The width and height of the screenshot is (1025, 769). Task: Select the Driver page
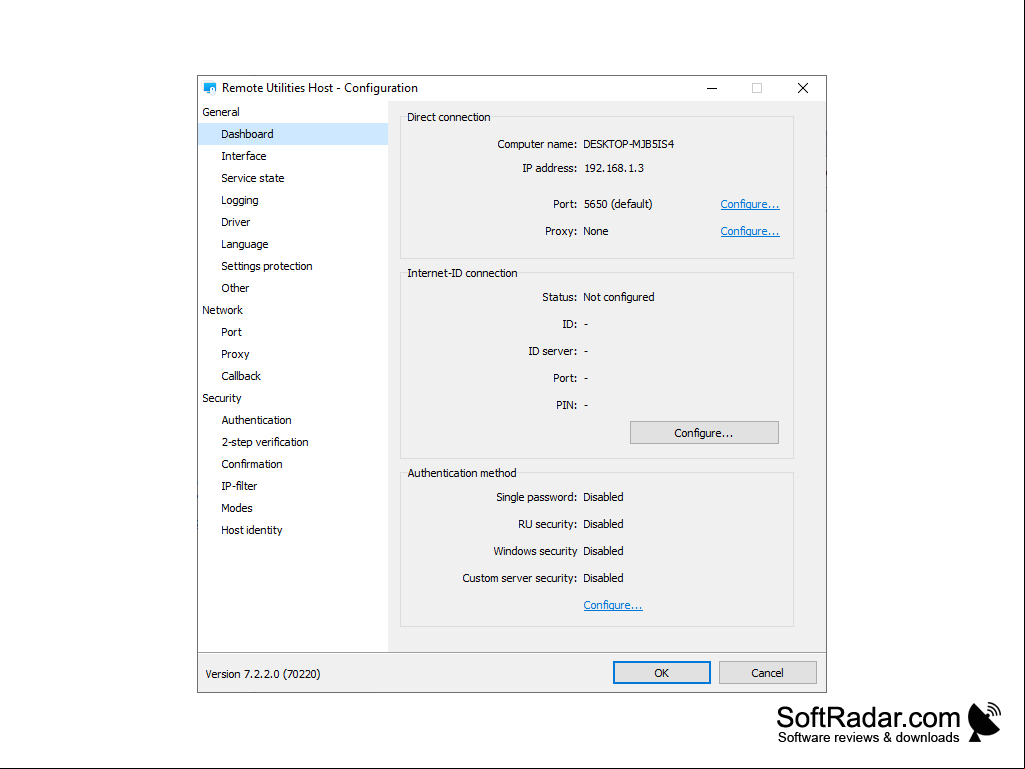pyautogui.click(x=235, y=222)
